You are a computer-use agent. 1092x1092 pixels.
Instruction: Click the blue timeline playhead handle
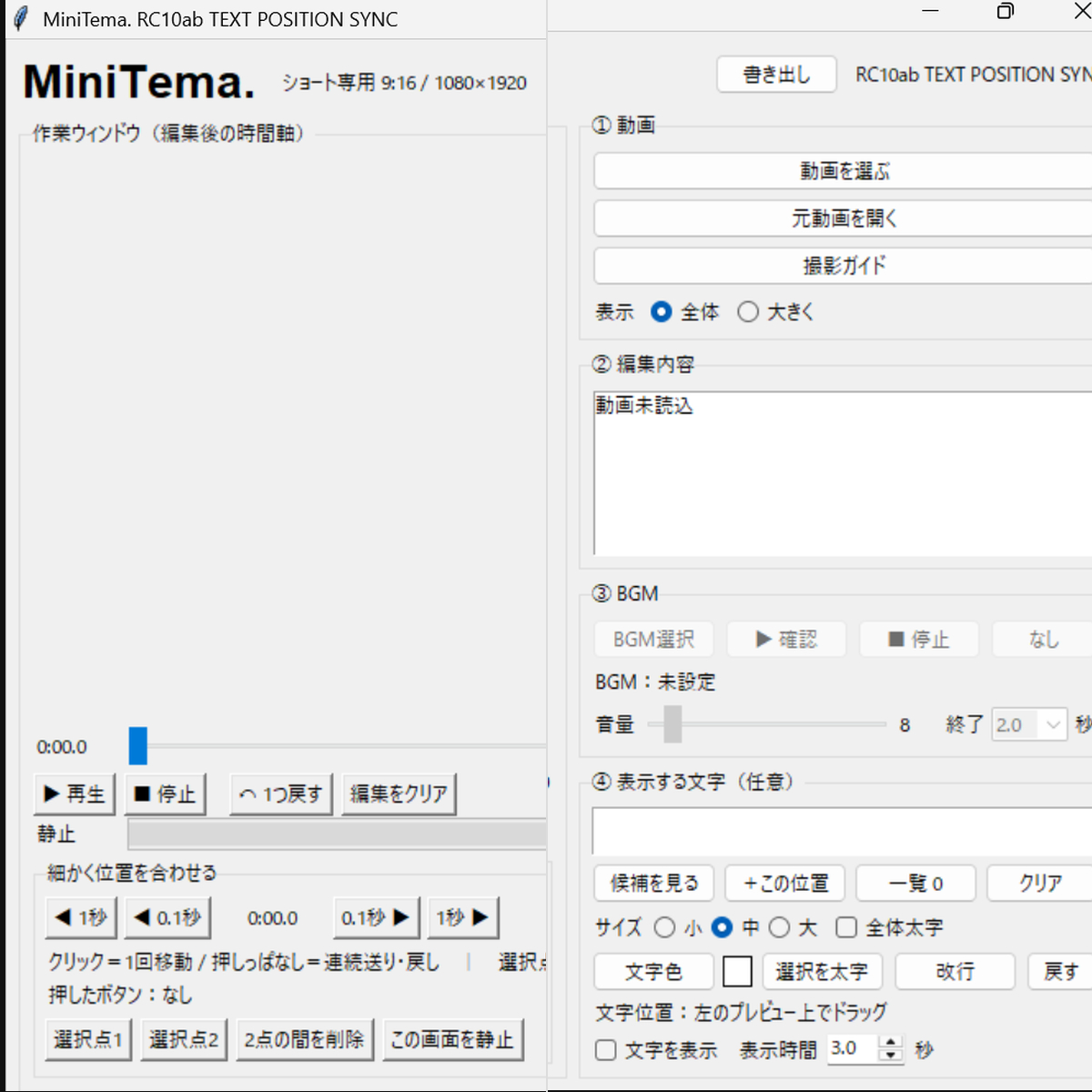[137, 745]
